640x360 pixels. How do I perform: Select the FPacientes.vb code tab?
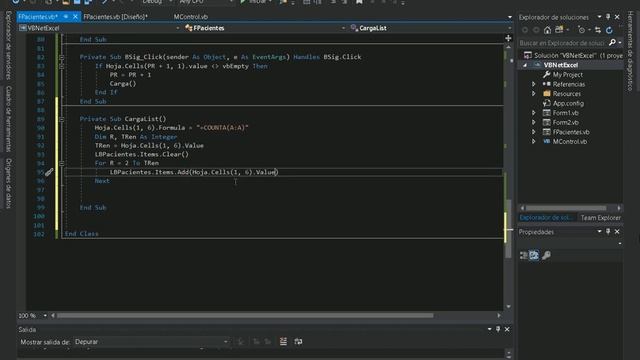tap(38, 17)
